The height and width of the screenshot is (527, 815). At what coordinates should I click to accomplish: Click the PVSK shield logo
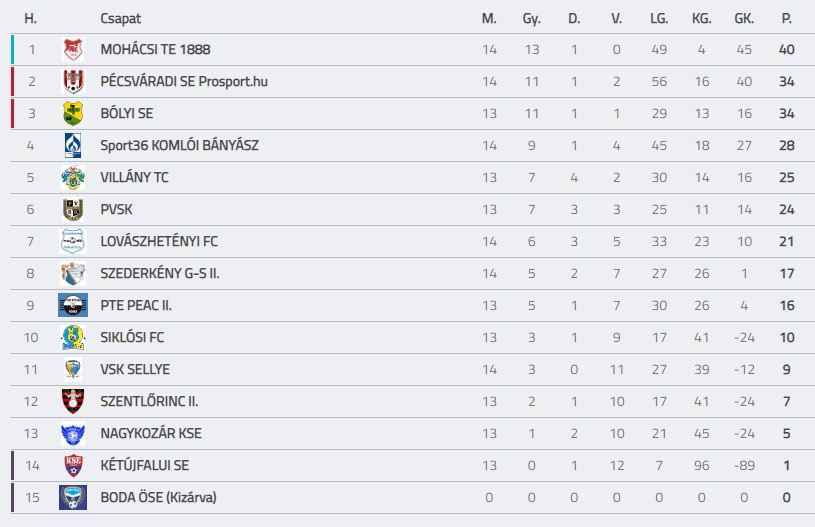(73, 209)
